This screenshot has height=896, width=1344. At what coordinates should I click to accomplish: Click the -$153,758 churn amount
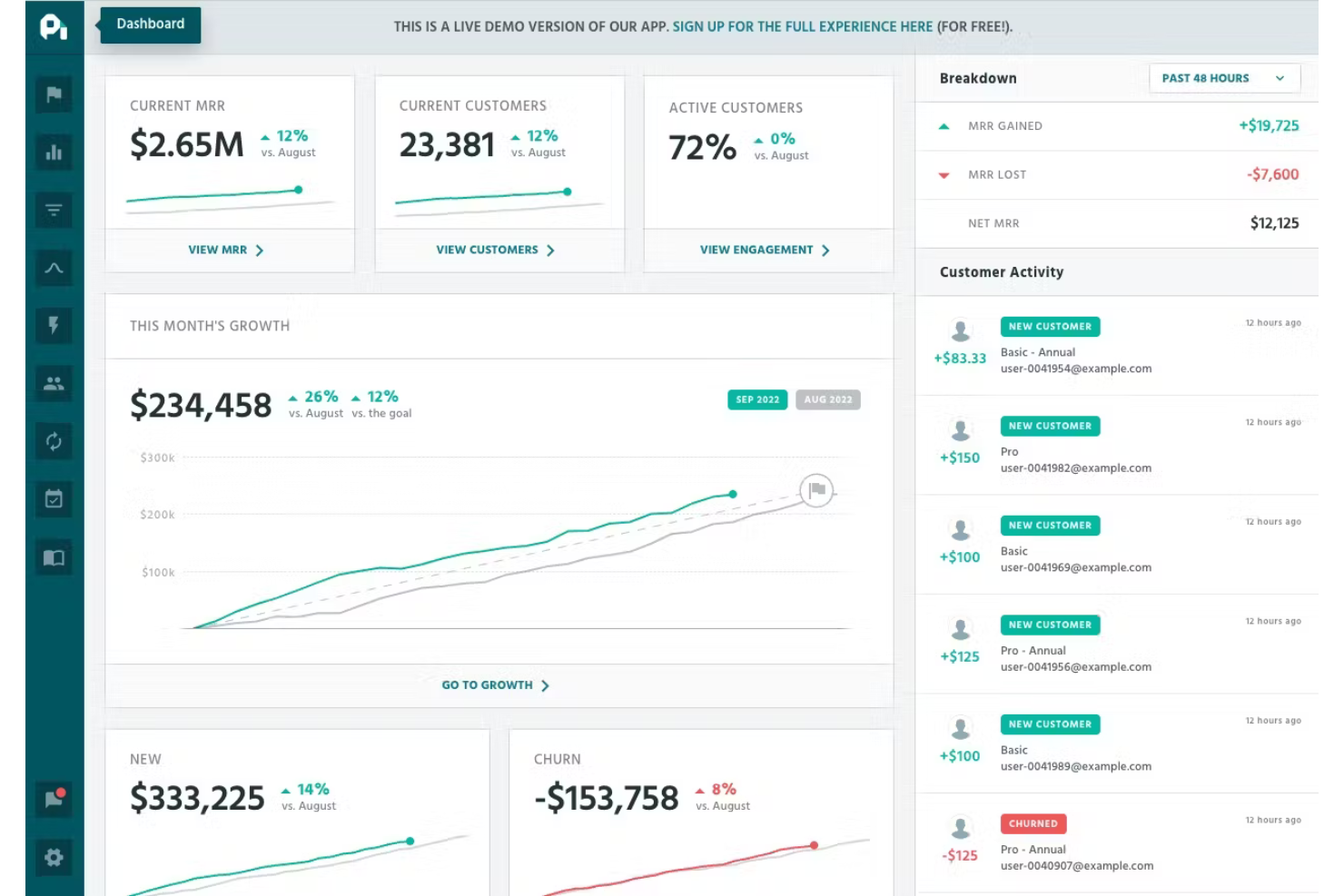click(607, 799)
